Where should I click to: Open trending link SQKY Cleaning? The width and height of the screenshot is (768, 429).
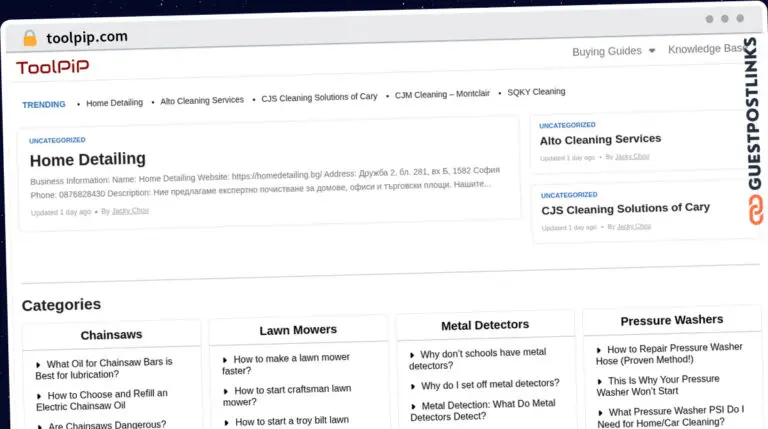tap(536, 92)
